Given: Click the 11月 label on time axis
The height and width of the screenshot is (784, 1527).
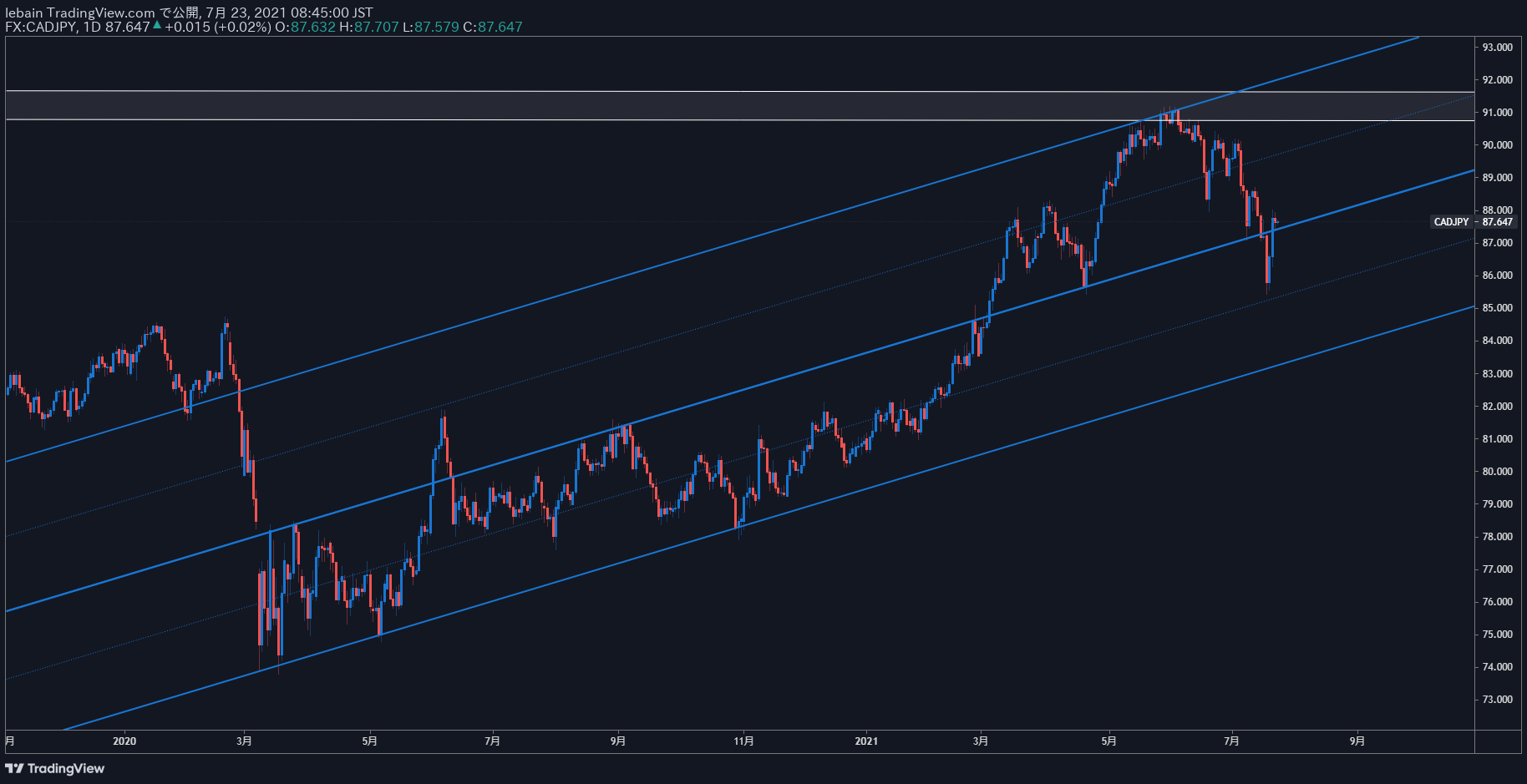Looking at the screenshot, I should coord(743,741).
